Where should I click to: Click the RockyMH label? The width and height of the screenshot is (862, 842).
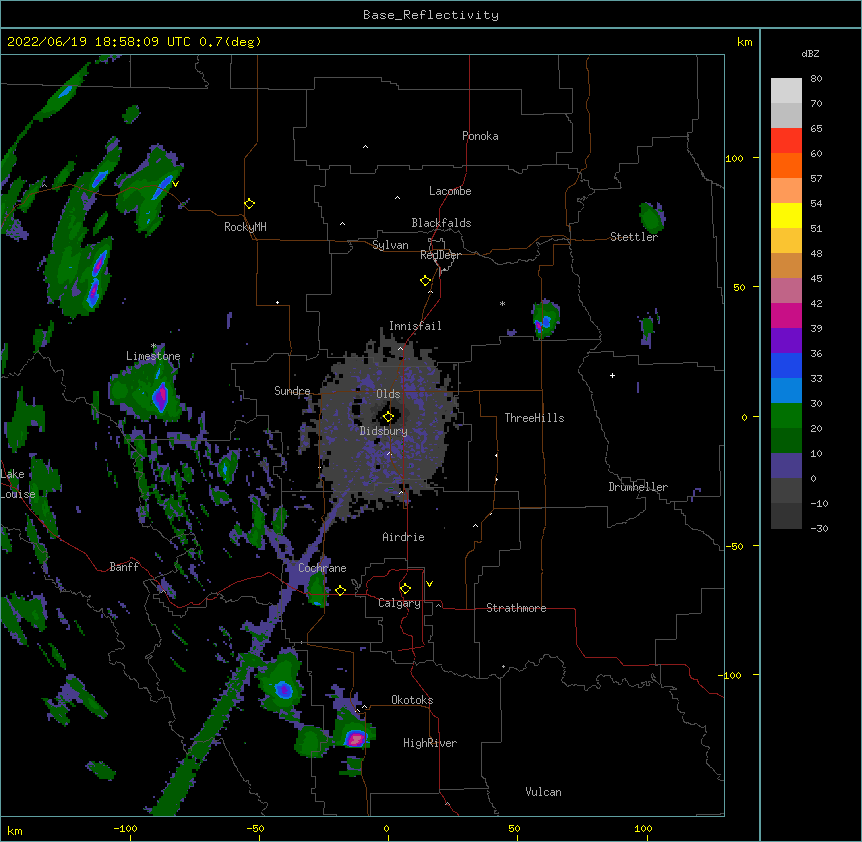(x=245, y=227)
